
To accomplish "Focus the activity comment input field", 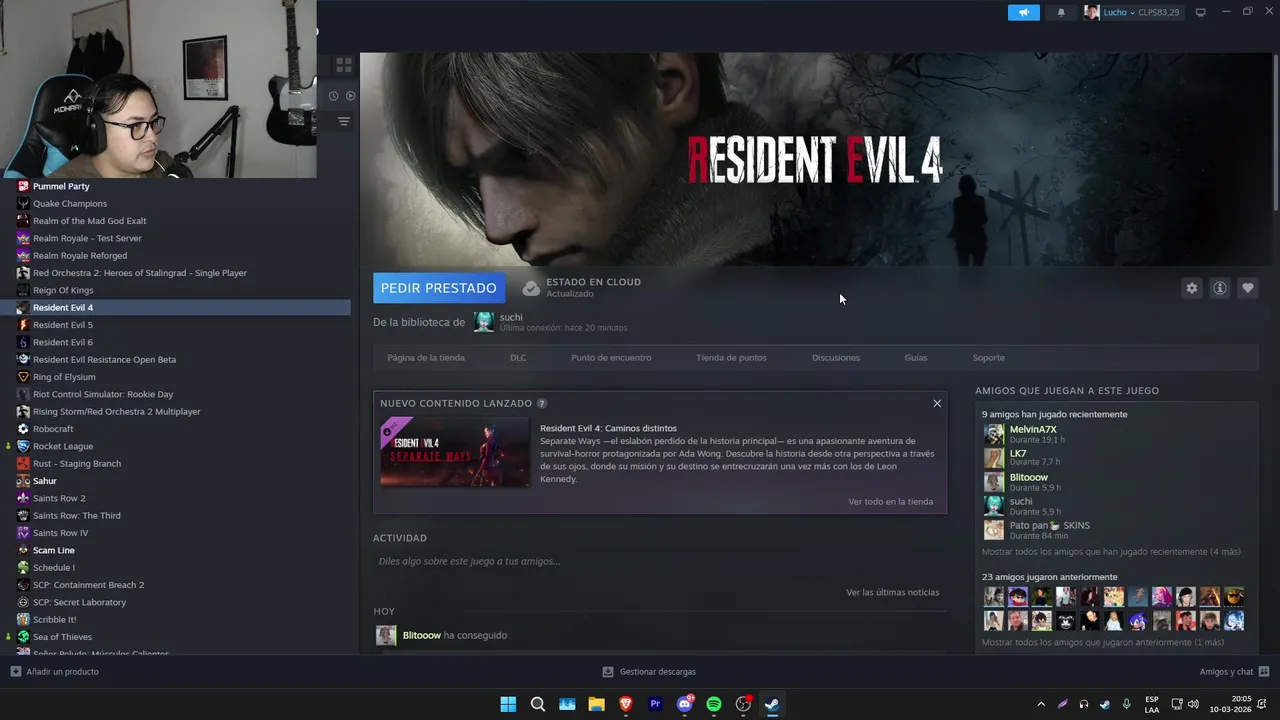I will [x=658, y=561].
